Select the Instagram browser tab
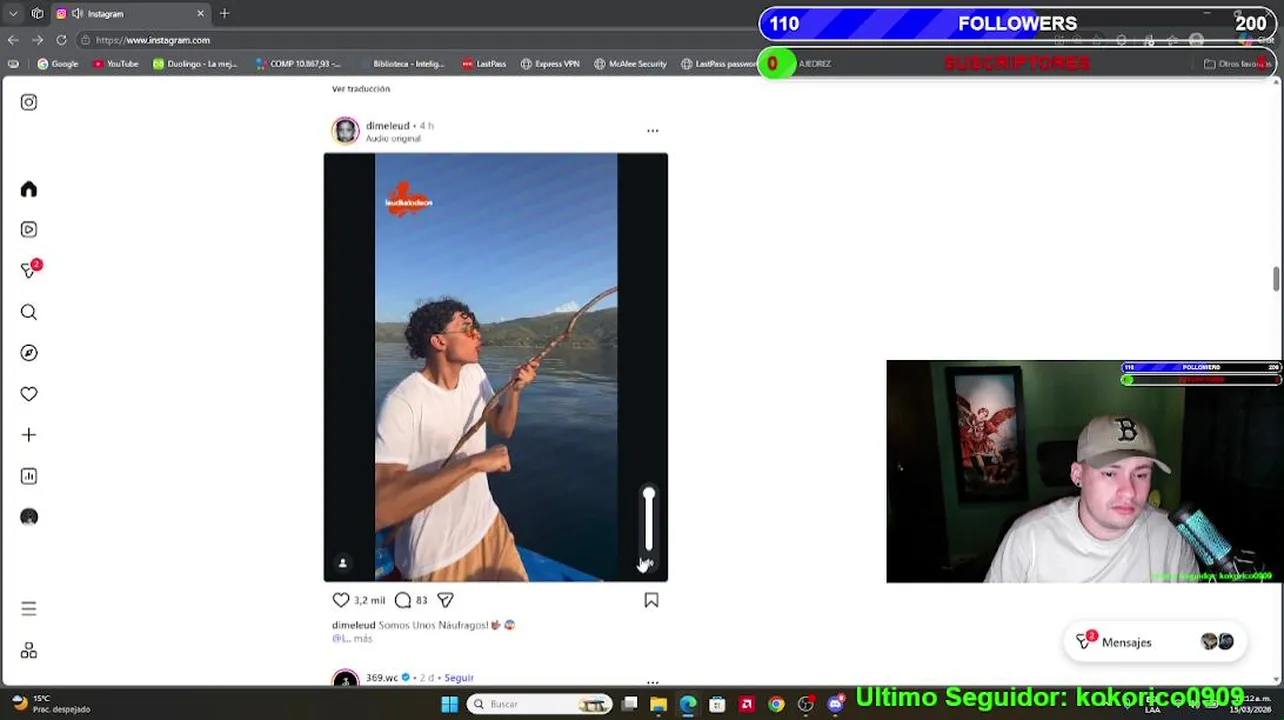The image size is (1284, 720). (130, 14)
